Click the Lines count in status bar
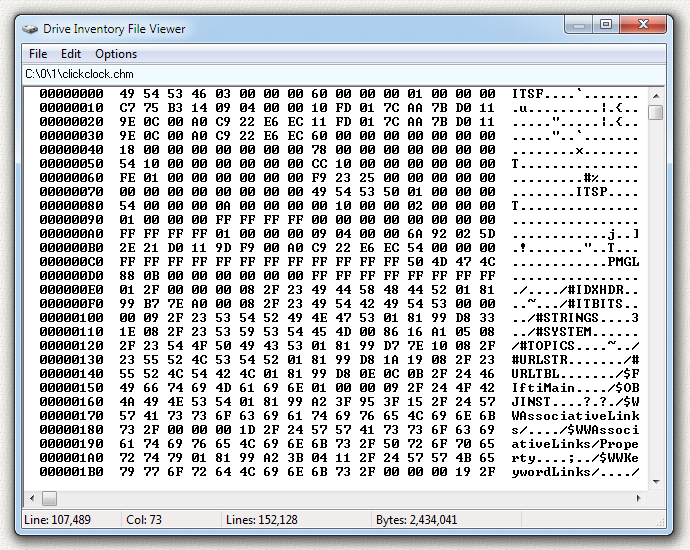 tap(262, 521)
